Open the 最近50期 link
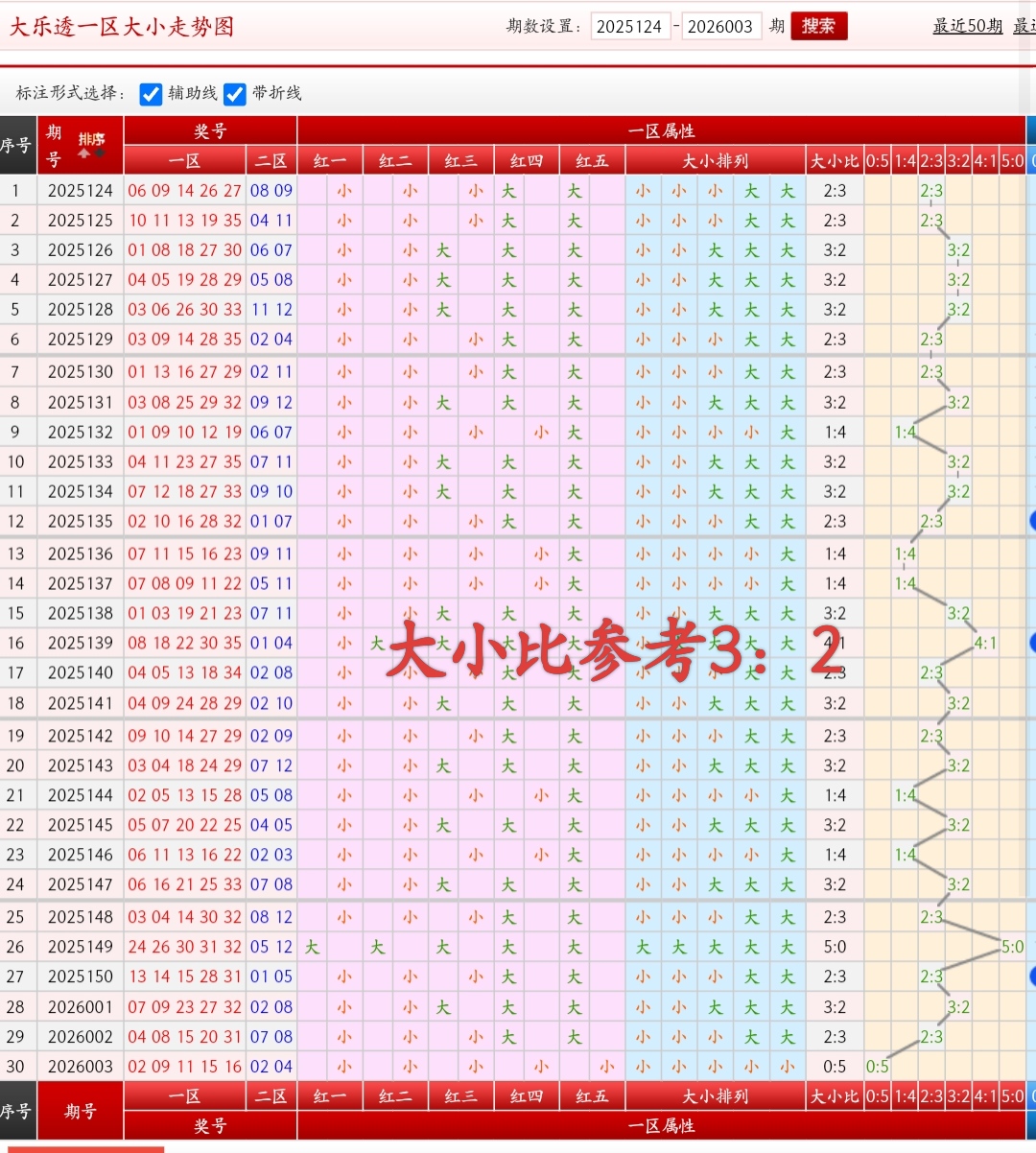 (x=967, y=26)
